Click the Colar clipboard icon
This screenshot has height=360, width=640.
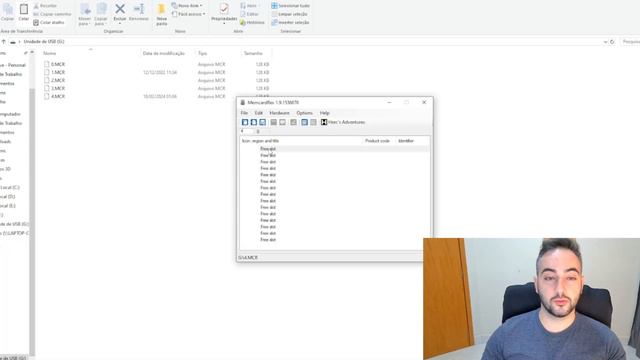(24, 9)
